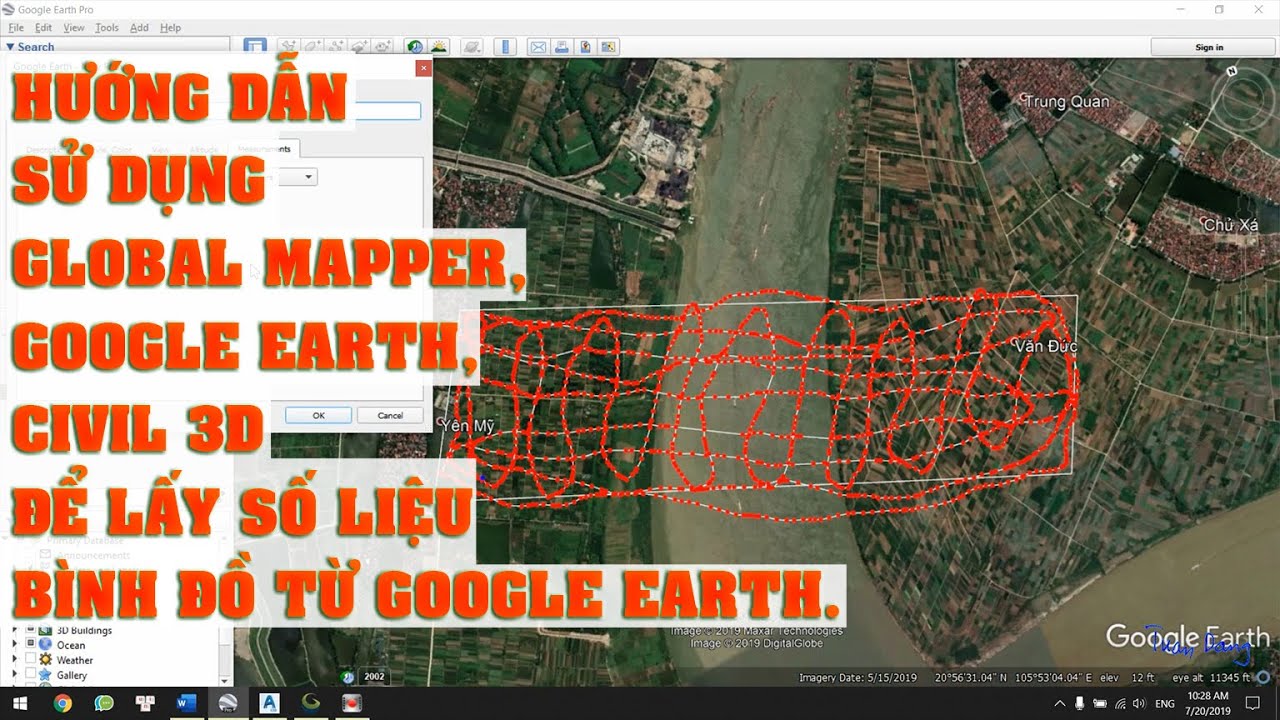
Task: Toggle the sidebar visibility toolbar icon
Action: pos(255,47)
